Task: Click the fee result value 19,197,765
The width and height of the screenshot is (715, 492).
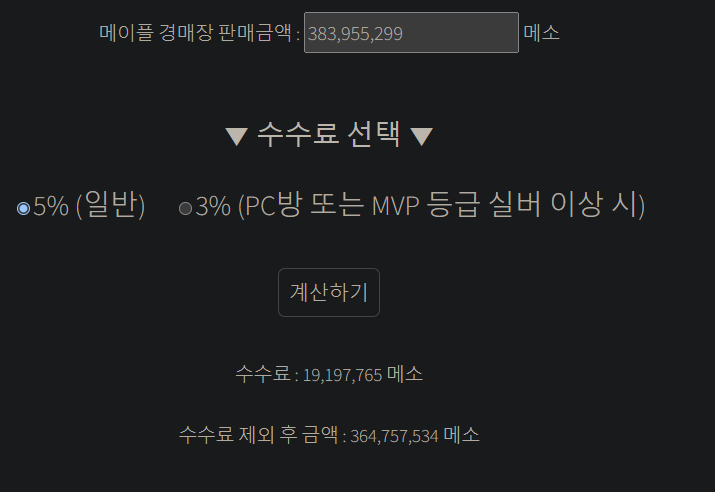Action: [x=342, y=375]
